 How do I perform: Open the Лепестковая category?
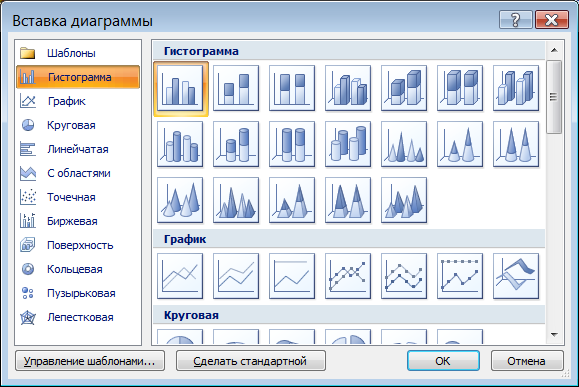(78, 317)
